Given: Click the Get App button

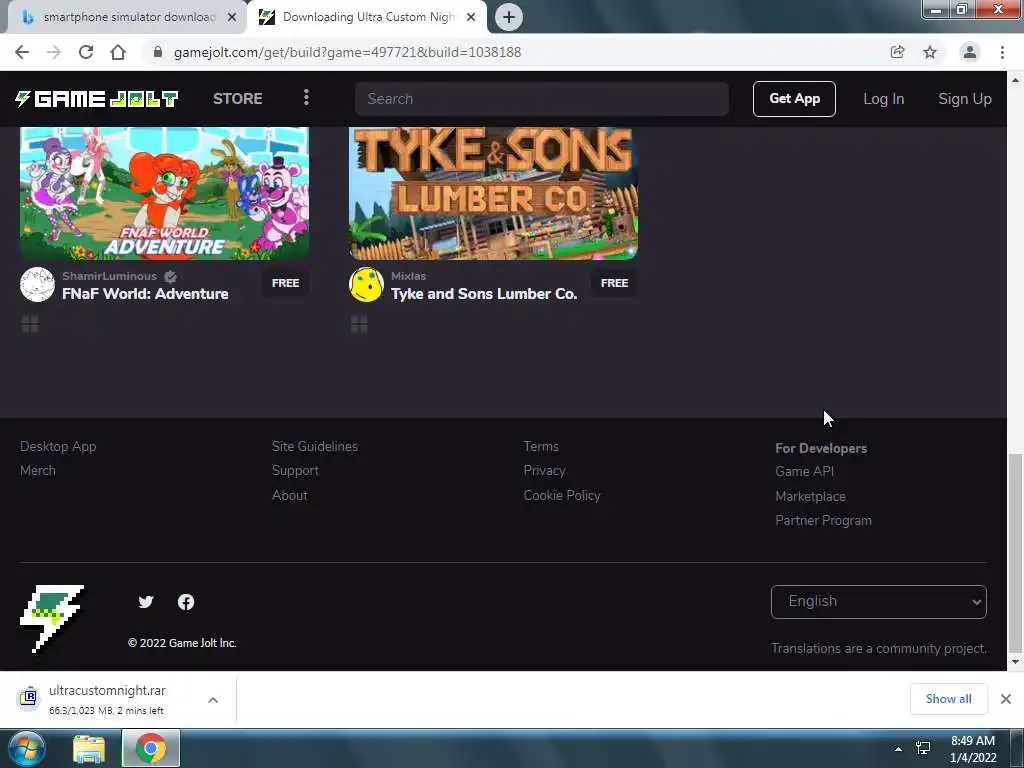Looking at the screenshot, I should [x=794, y=99].
